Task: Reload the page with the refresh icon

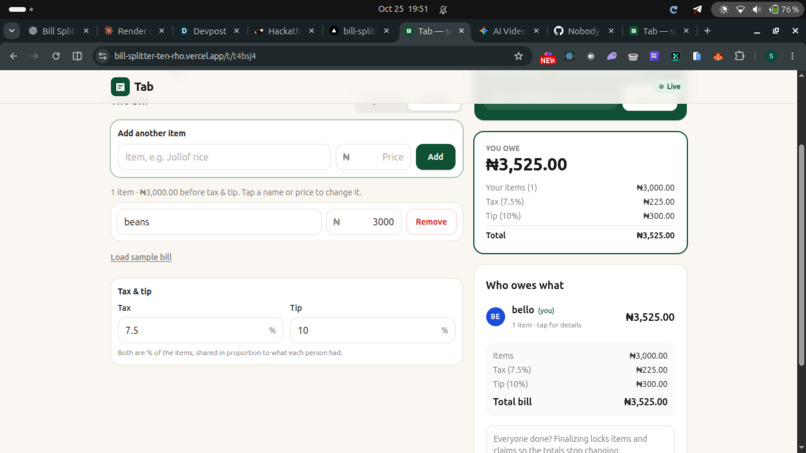Action: [56, 56]
